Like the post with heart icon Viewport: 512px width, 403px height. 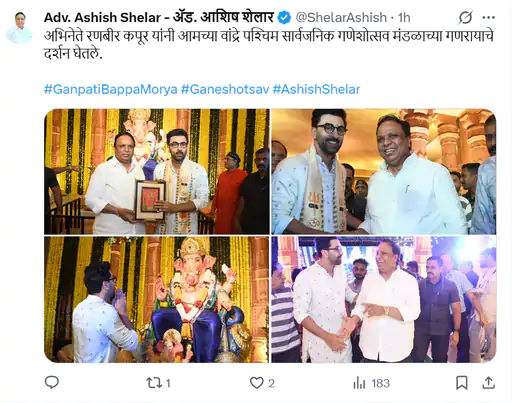tap(257, 383)
